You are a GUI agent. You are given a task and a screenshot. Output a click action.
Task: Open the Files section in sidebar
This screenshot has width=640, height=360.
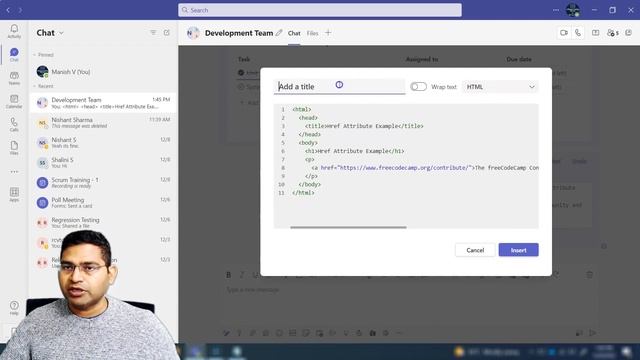point(14,148)
